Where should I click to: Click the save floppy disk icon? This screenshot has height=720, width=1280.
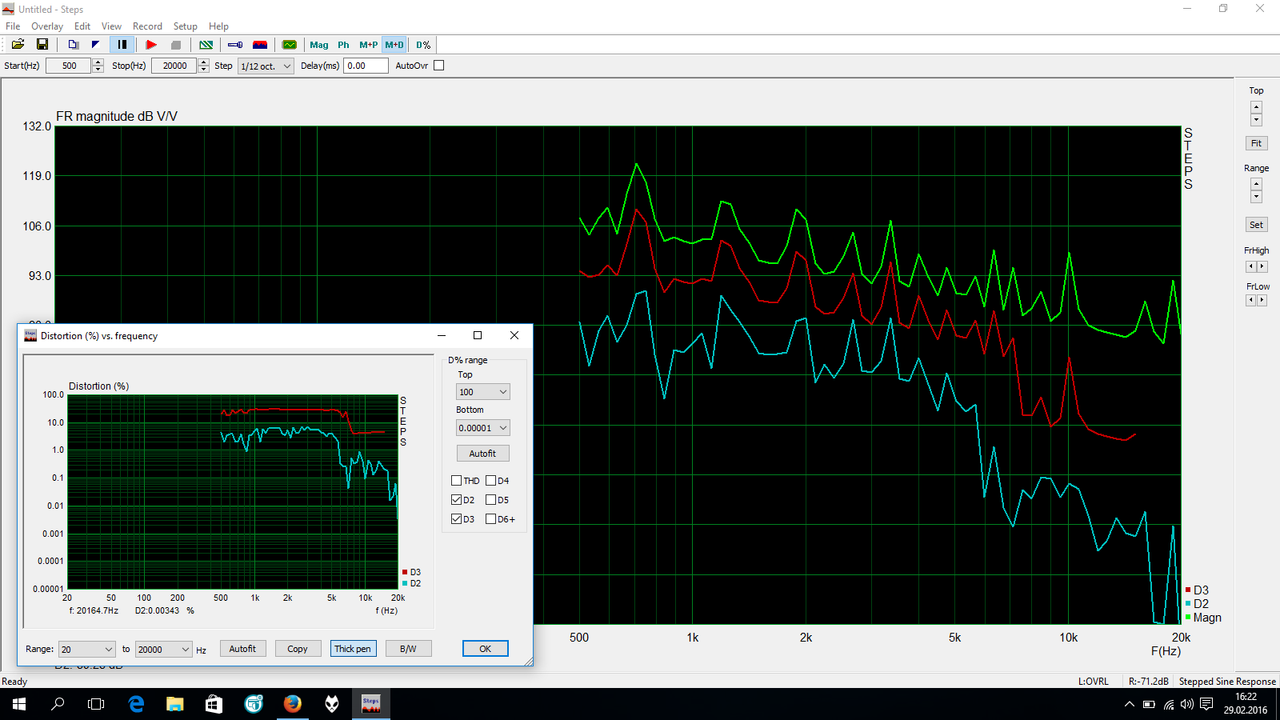click(x=43, y=45)
